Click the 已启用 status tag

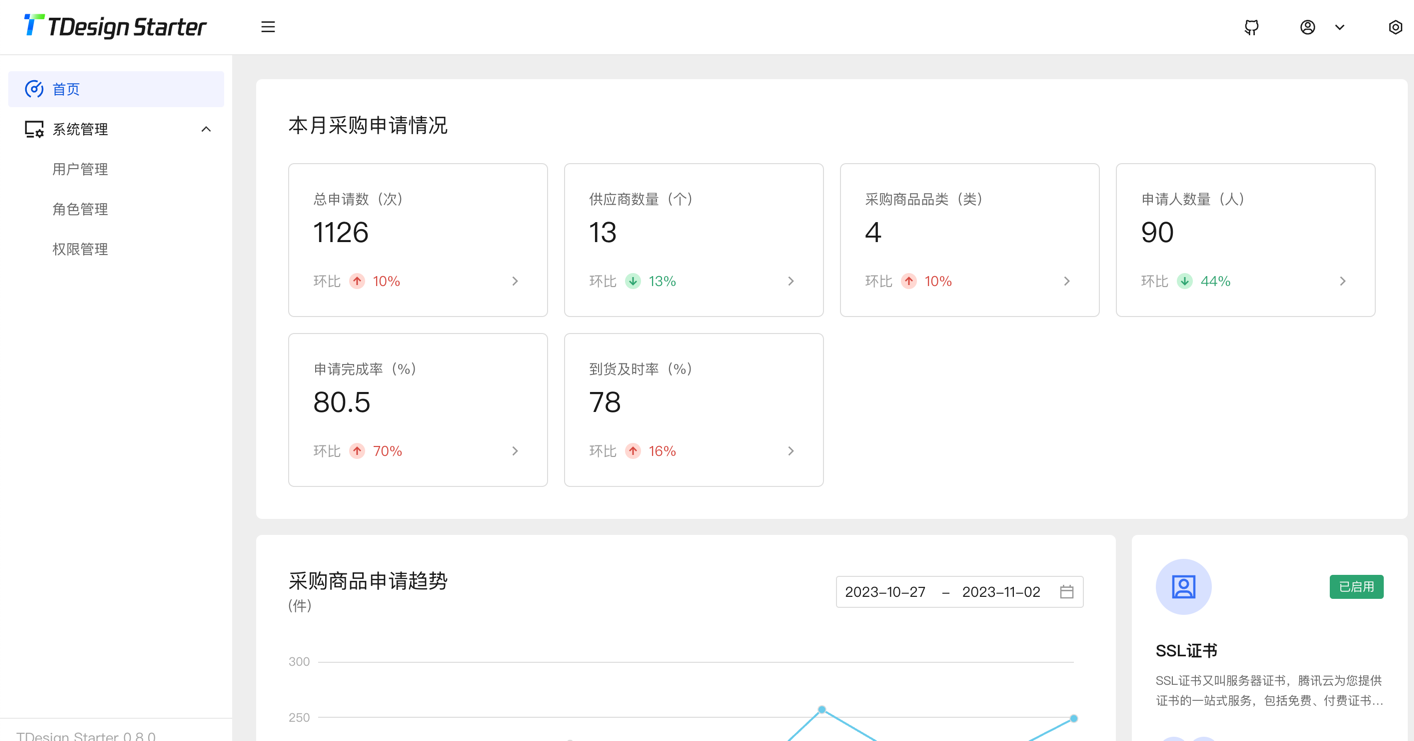pos(1356,587)
